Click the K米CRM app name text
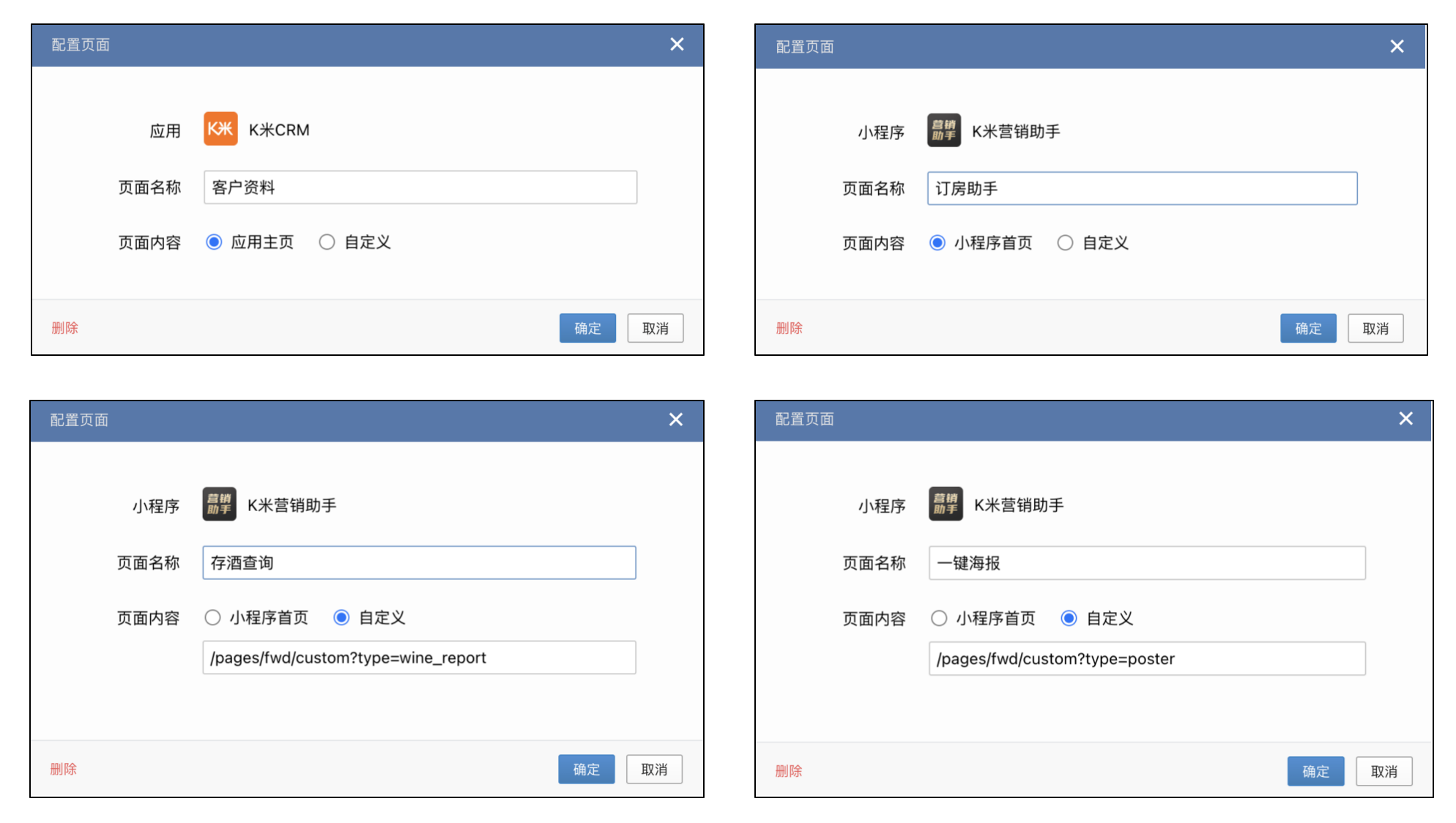Image resolution: width=1456 pixels, height=823 pixels. coord(279,130)
